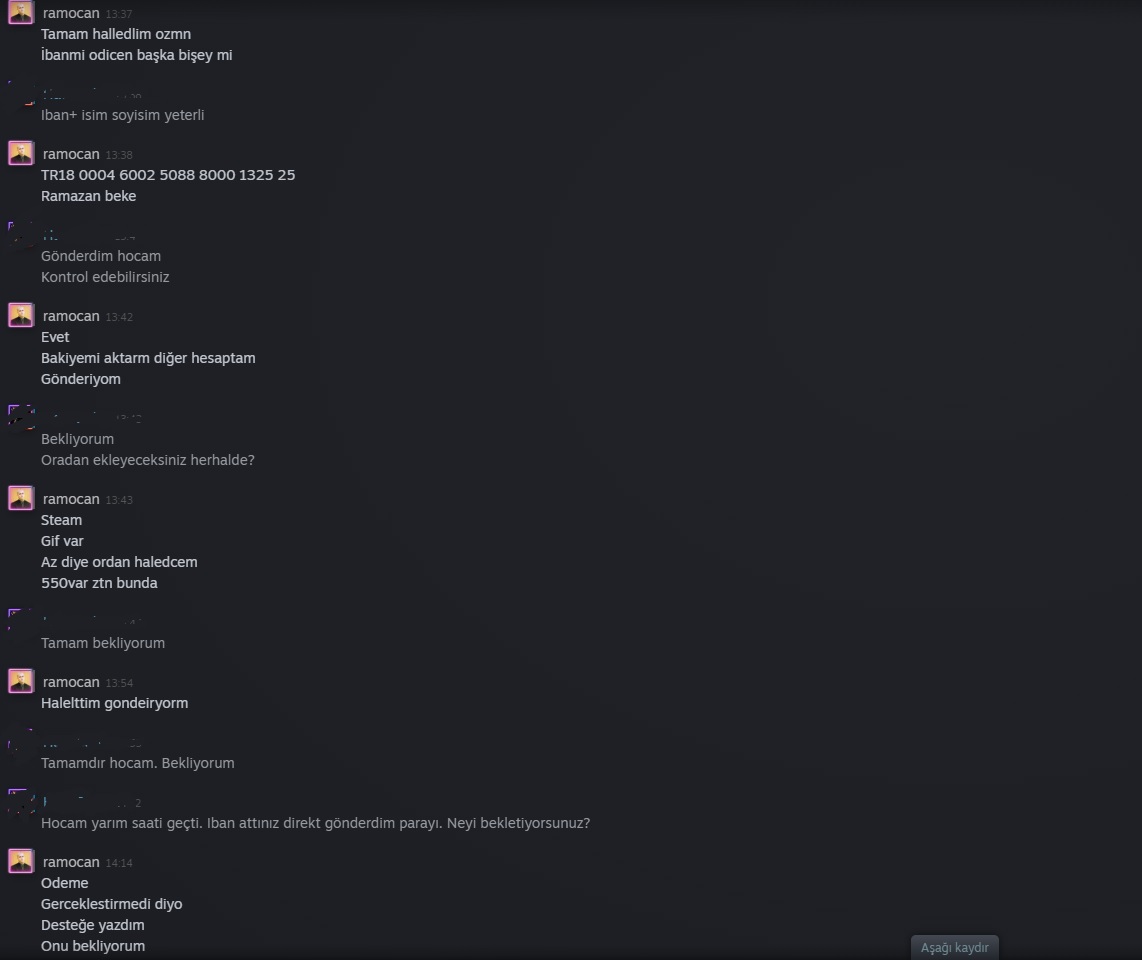Open ramocan's avatar beside the 13:37 message
The width and height of the screenshot is (1142, 960).
click(21, 12)
